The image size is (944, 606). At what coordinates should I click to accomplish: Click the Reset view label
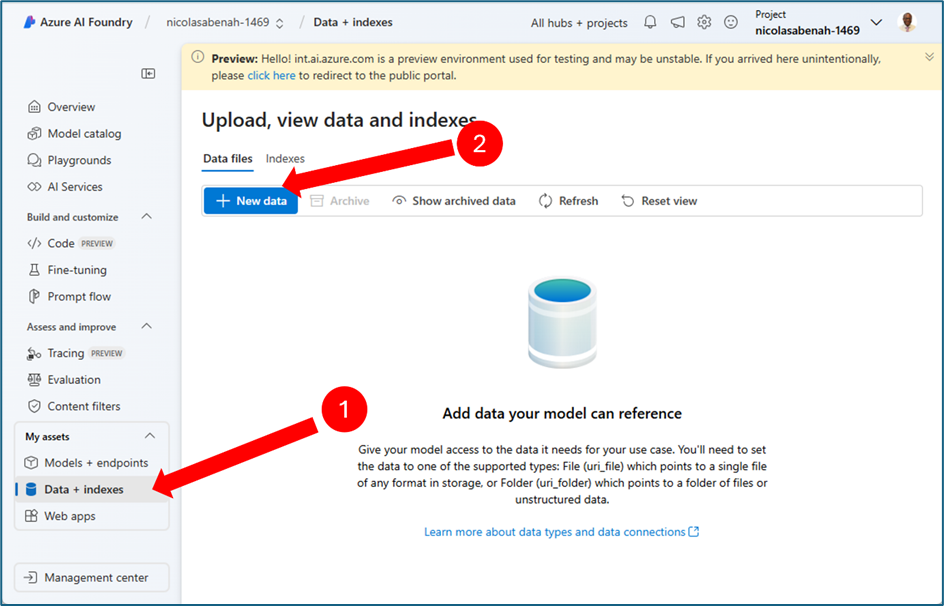(x=669, y=201)
